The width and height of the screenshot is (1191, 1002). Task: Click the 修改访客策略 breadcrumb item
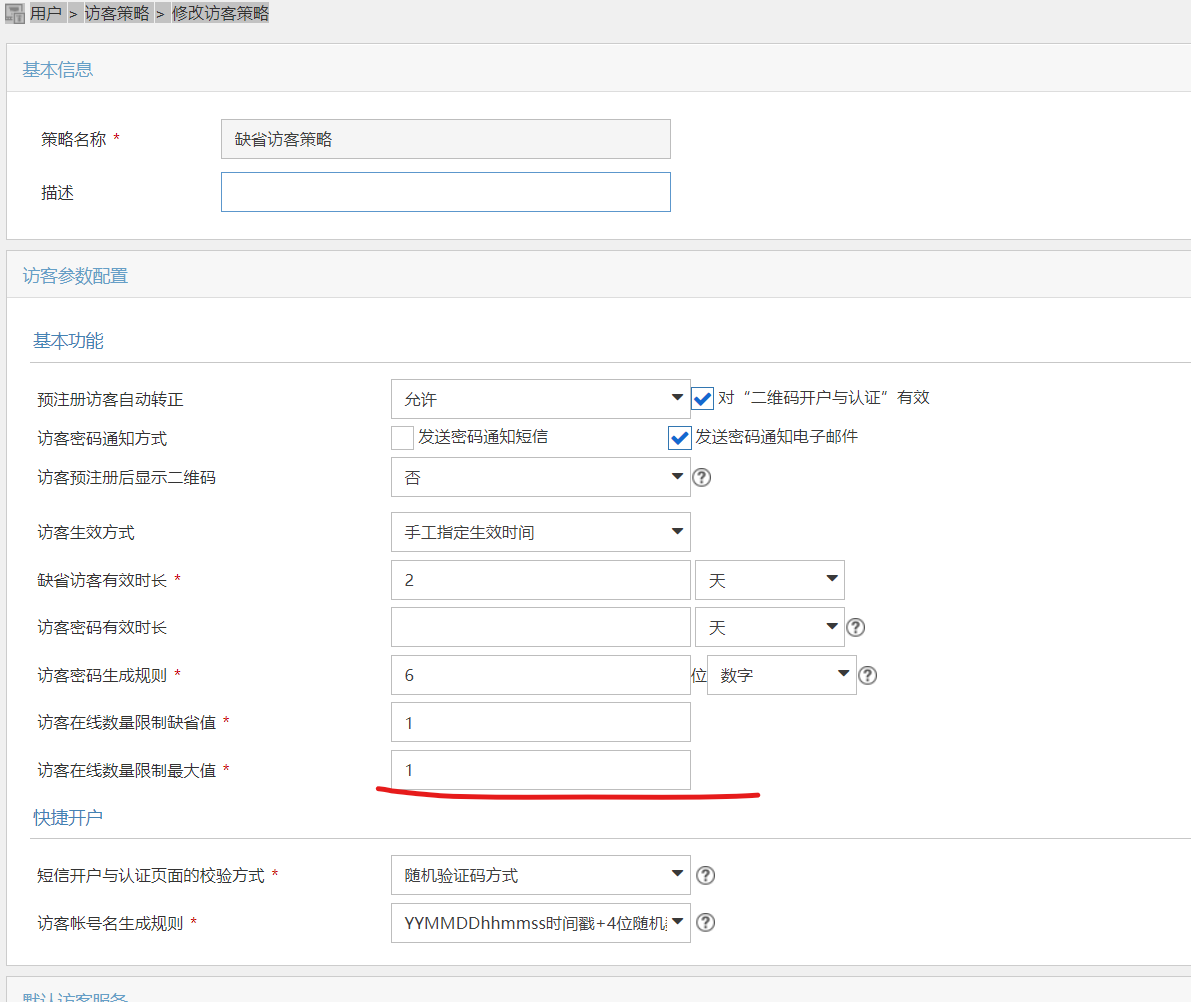[x=220, y=14]
